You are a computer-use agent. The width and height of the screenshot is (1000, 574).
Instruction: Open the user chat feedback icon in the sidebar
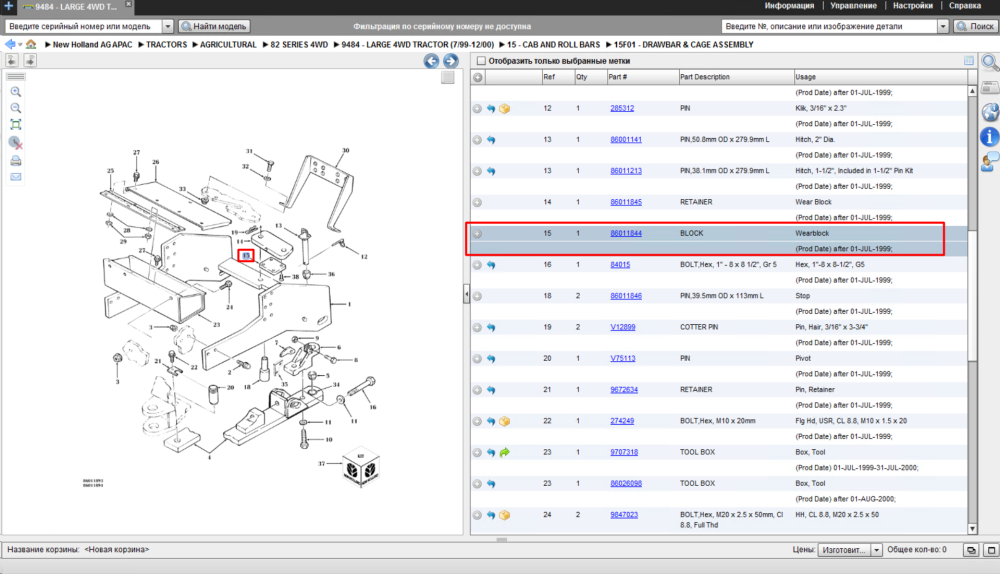point(990,161)
